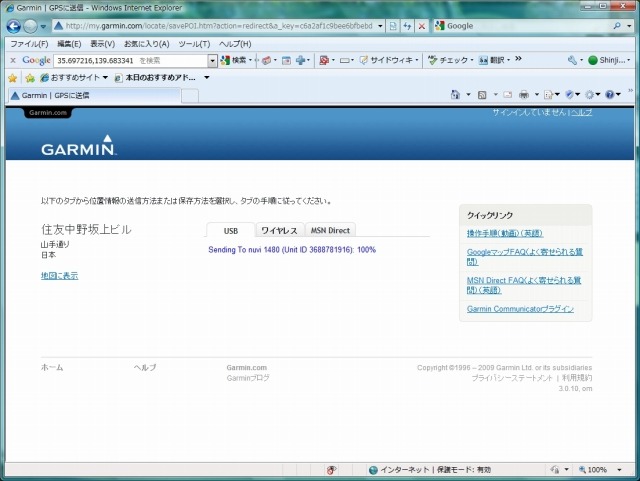The height and width of the screenshot is (481, 640).
Task: Open the おすすめサイト dropdown
Action: tap(105, 78)
